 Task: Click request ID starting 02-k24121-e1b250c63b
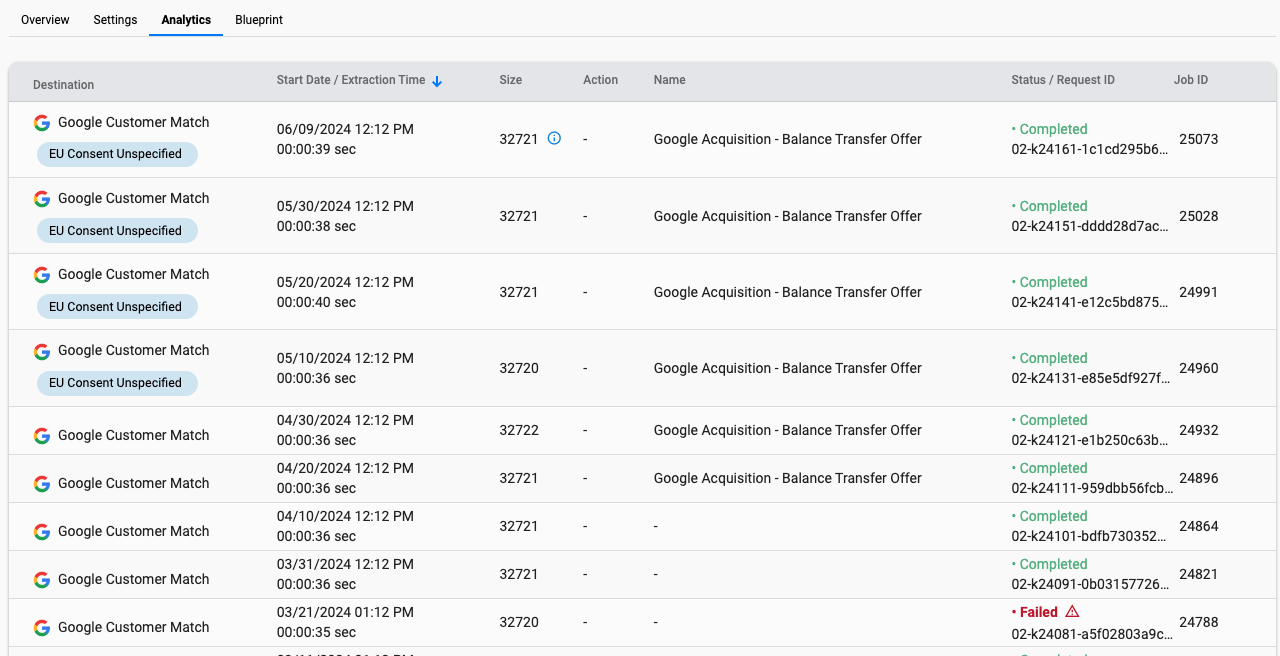coord(1090,440)
